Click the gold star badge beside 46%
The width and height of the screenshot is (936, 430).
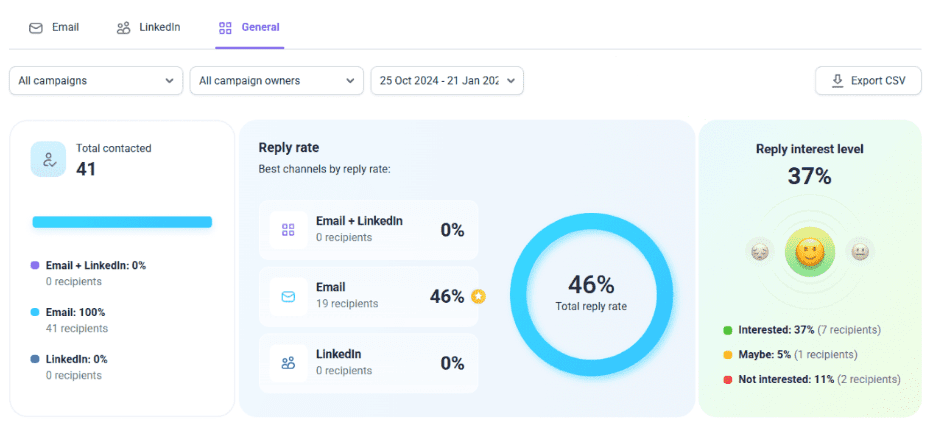pos(478,296)
